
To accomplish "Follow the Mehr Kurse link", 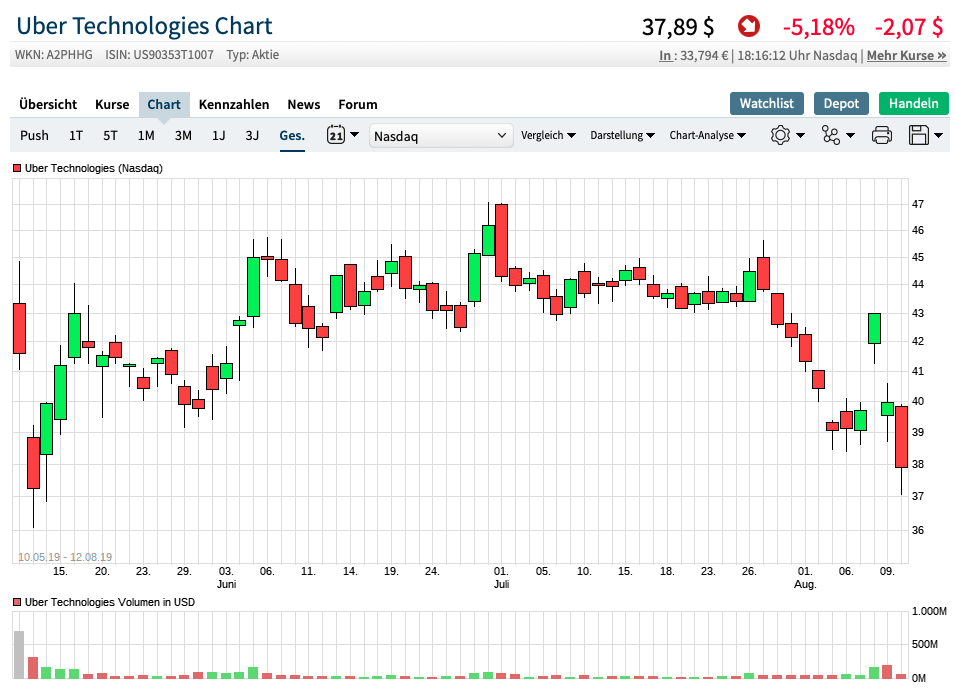I will point(906,56).
